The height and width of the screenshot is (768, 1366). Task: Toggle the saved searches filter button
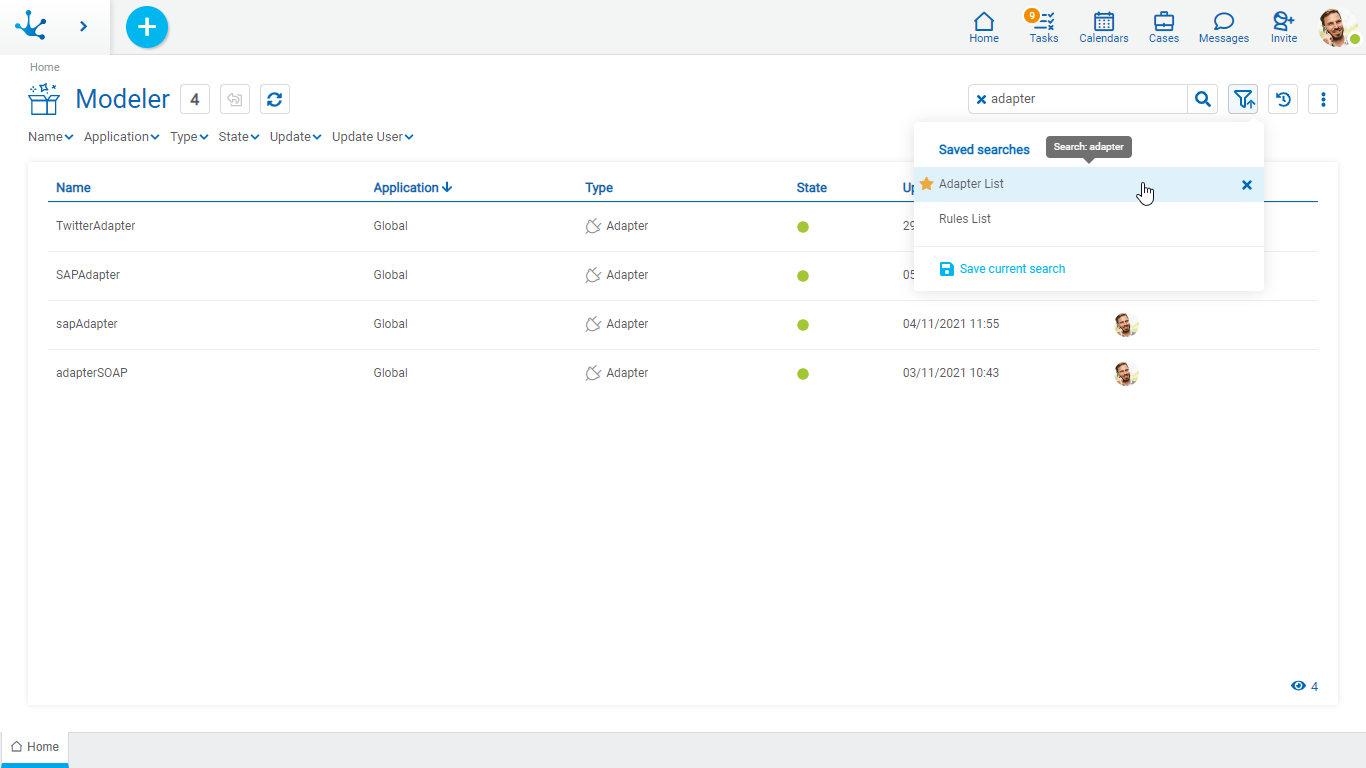click(x=1243, y=99)
